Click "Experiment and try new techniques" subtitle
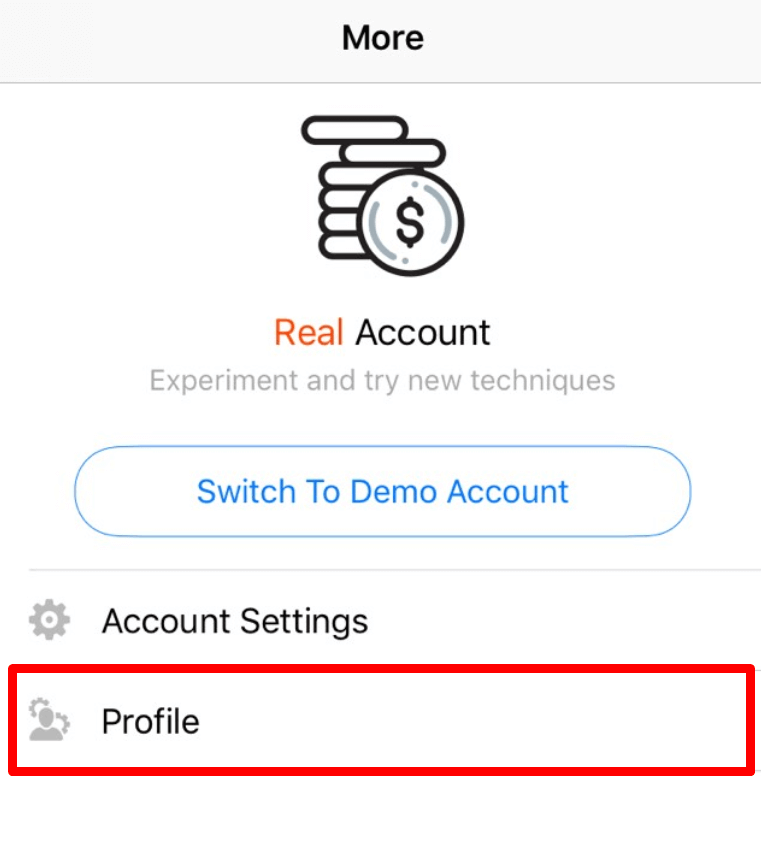Viewport: 761px width, 858px height. point(382,380)
